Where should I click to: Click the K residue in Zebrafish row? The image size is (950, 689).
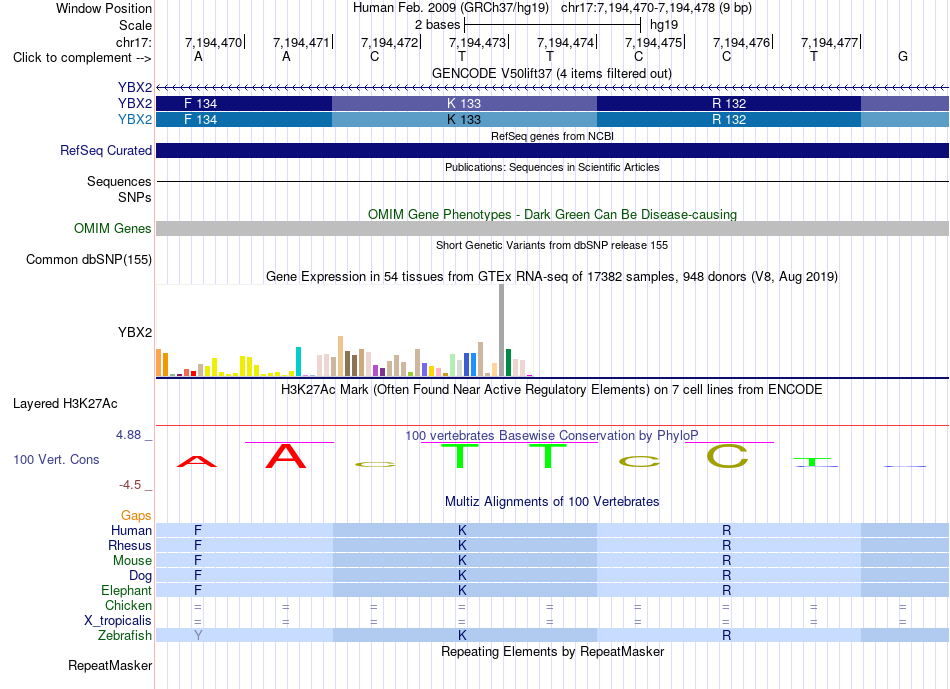tap(462, 635)
